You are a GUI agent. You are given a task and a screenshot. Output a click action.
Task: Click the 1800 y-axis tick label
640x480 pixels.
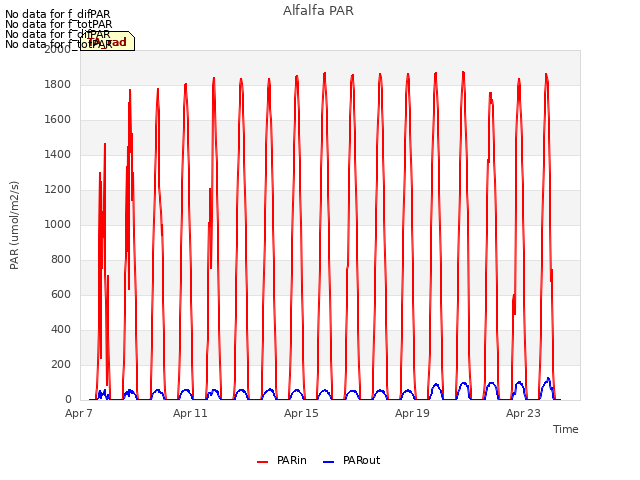coord(58,84)
